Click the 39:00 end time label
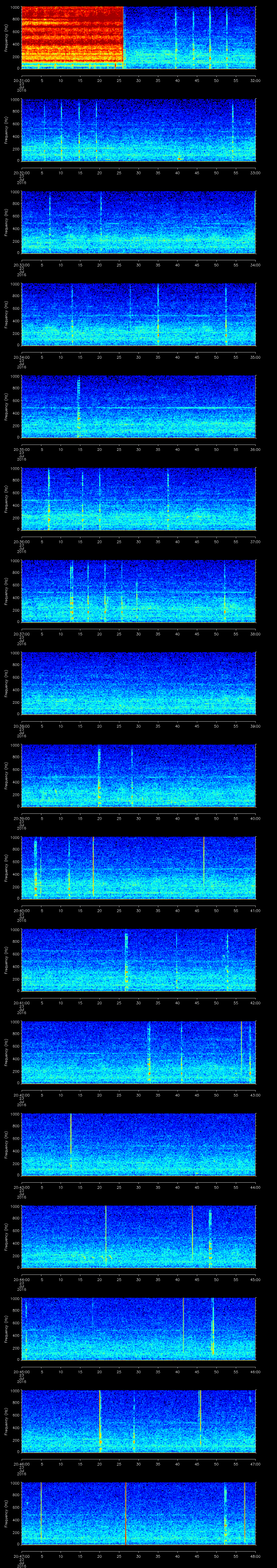Screen dimensions: 277x1568 pos(256,726)
